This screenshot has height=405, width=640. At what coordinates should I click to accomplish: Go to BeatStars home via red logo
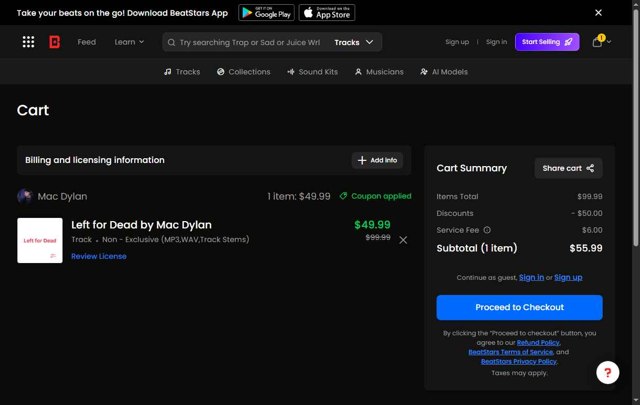tap(54, 42)
